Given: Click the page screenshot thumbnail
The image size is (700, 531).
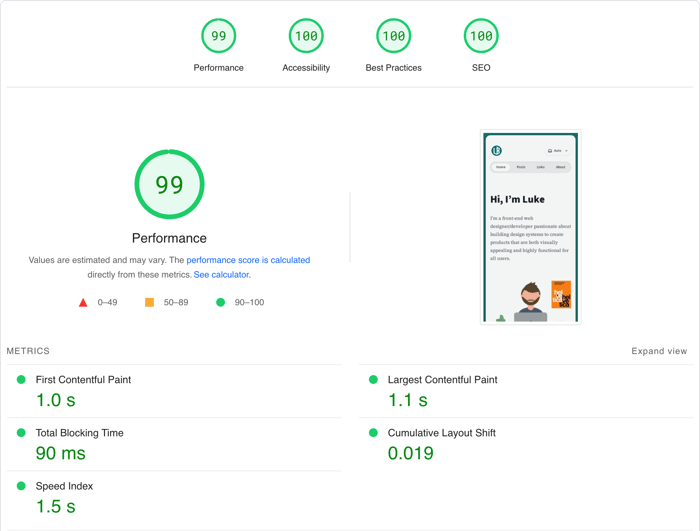Looking at the screenshot, I should (530, 227).
